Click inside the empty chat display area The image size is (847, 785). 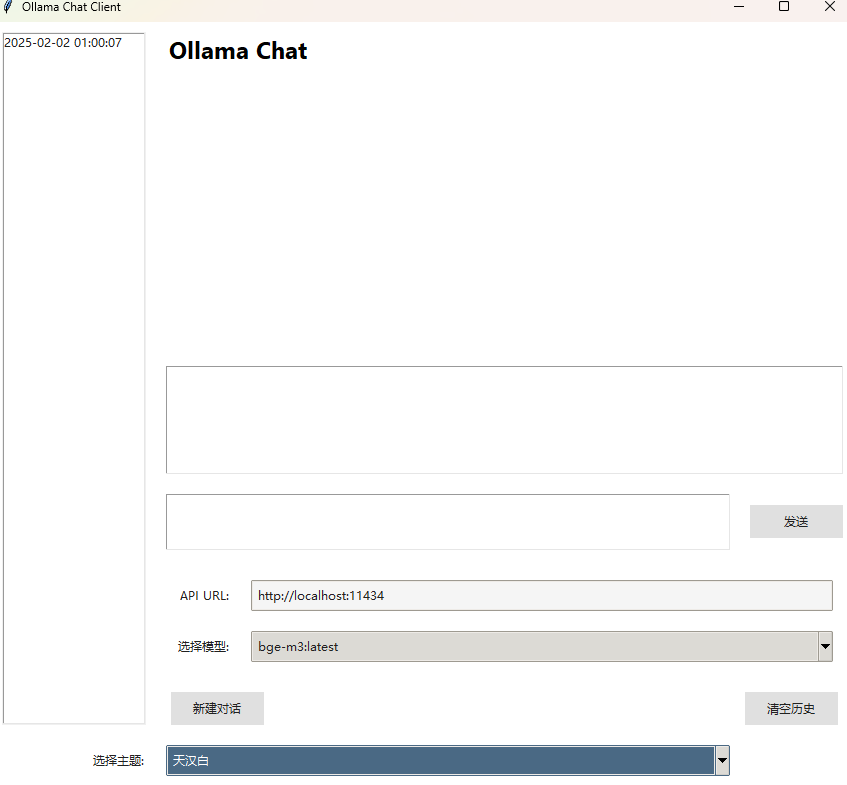coord(504,419)
